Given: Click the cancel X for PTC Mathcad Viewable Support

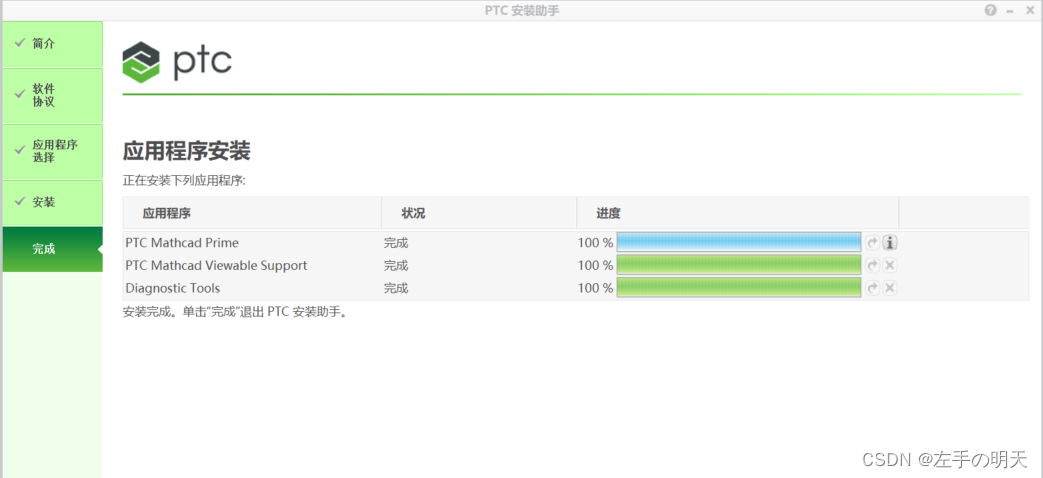Looking at the screenshot, I should point(890,265).
